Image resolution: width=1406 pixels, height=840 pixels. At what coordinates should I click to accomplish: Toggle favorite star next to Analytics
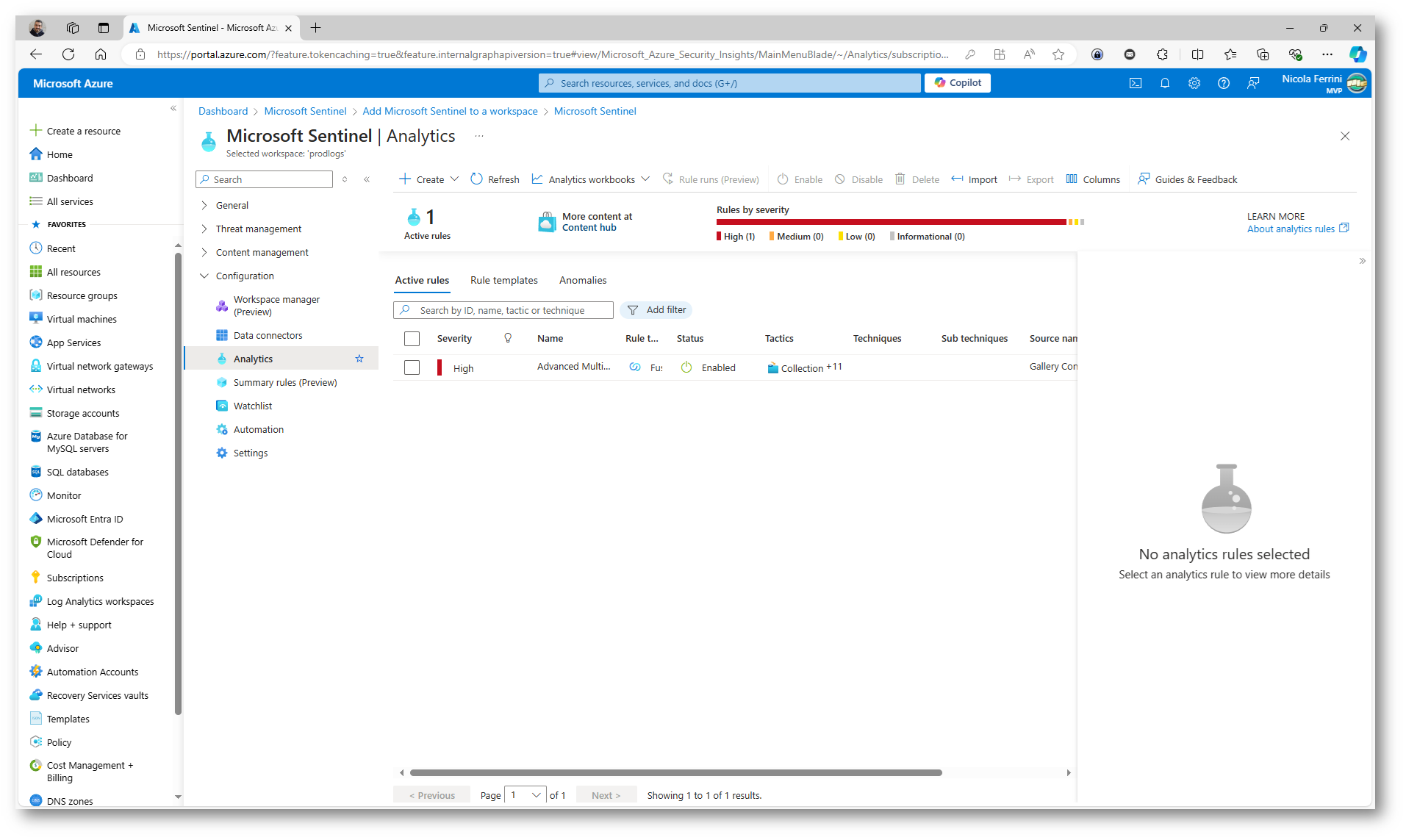pos(359,359)
